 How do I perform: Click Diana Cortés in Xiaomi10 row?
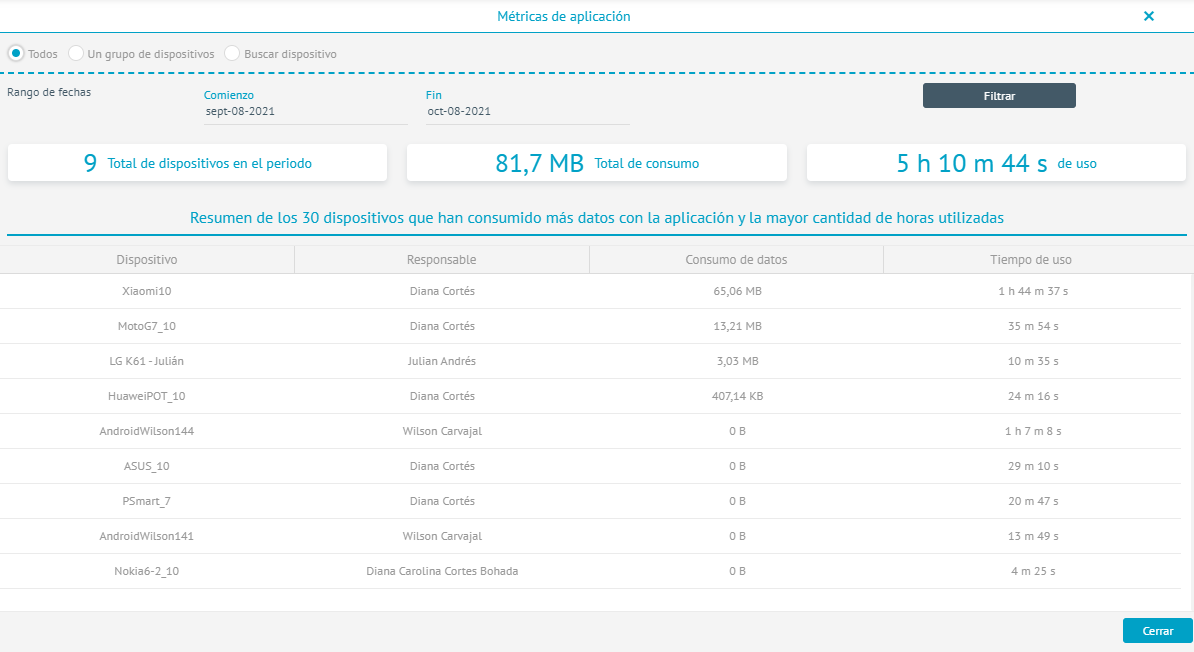pos(442,291)
